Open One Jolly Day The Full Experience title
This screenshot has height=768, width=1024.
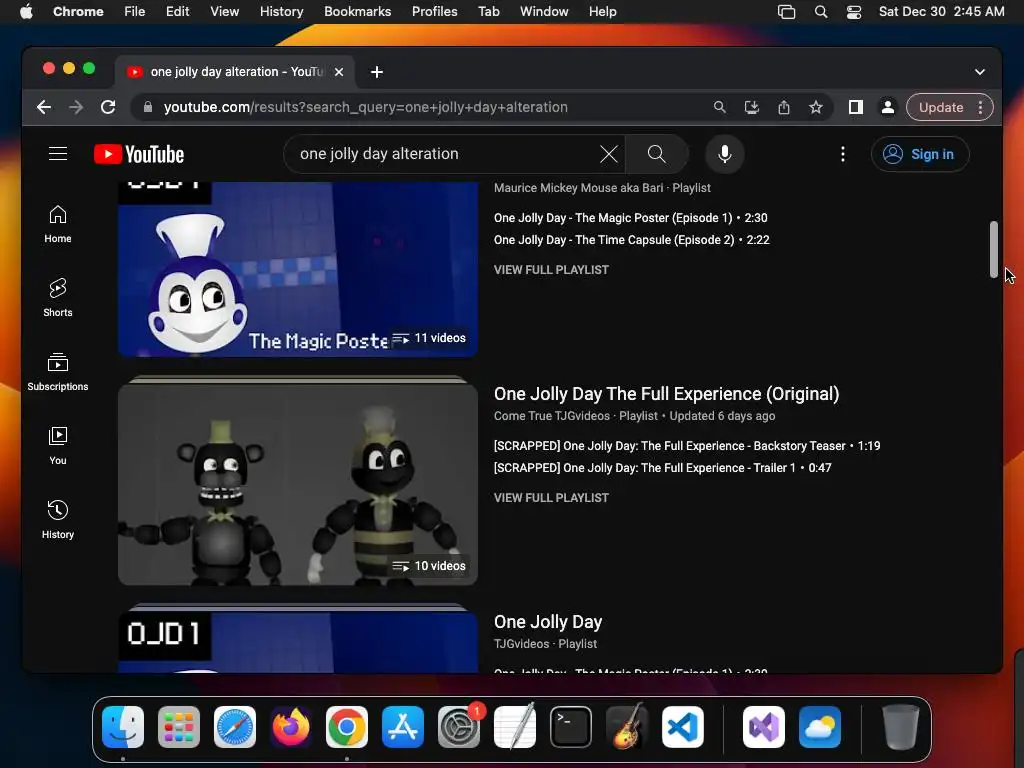tap(666, 394)
